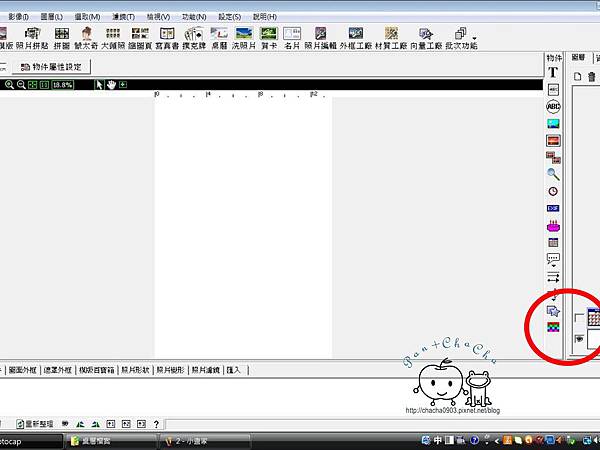Toggle the eye icon on white layer

point(579,339)
